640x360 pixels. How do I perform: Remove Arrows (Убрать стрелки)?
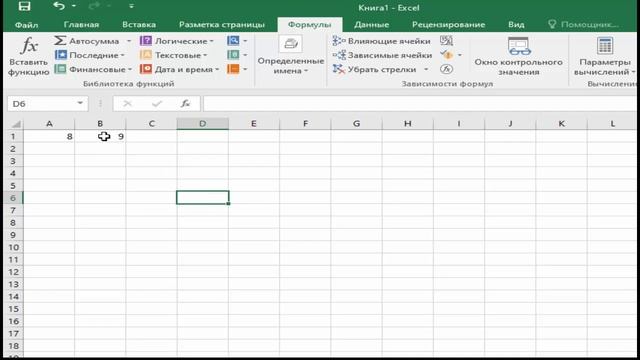[375, 69]
